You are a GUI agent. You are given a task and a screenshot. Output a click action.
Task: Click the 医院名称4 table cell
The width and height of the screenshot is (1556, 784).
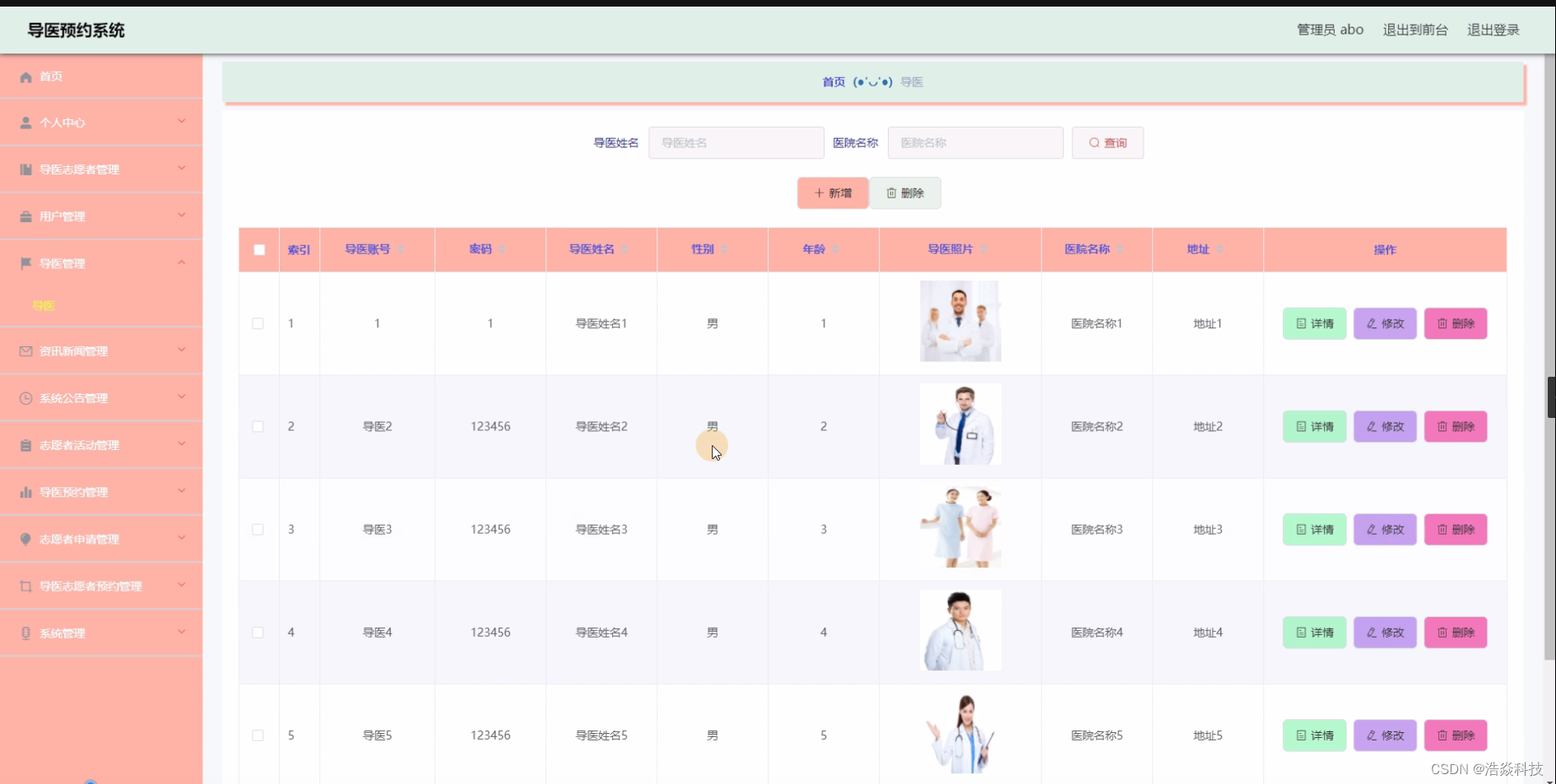pos(1096,632)
